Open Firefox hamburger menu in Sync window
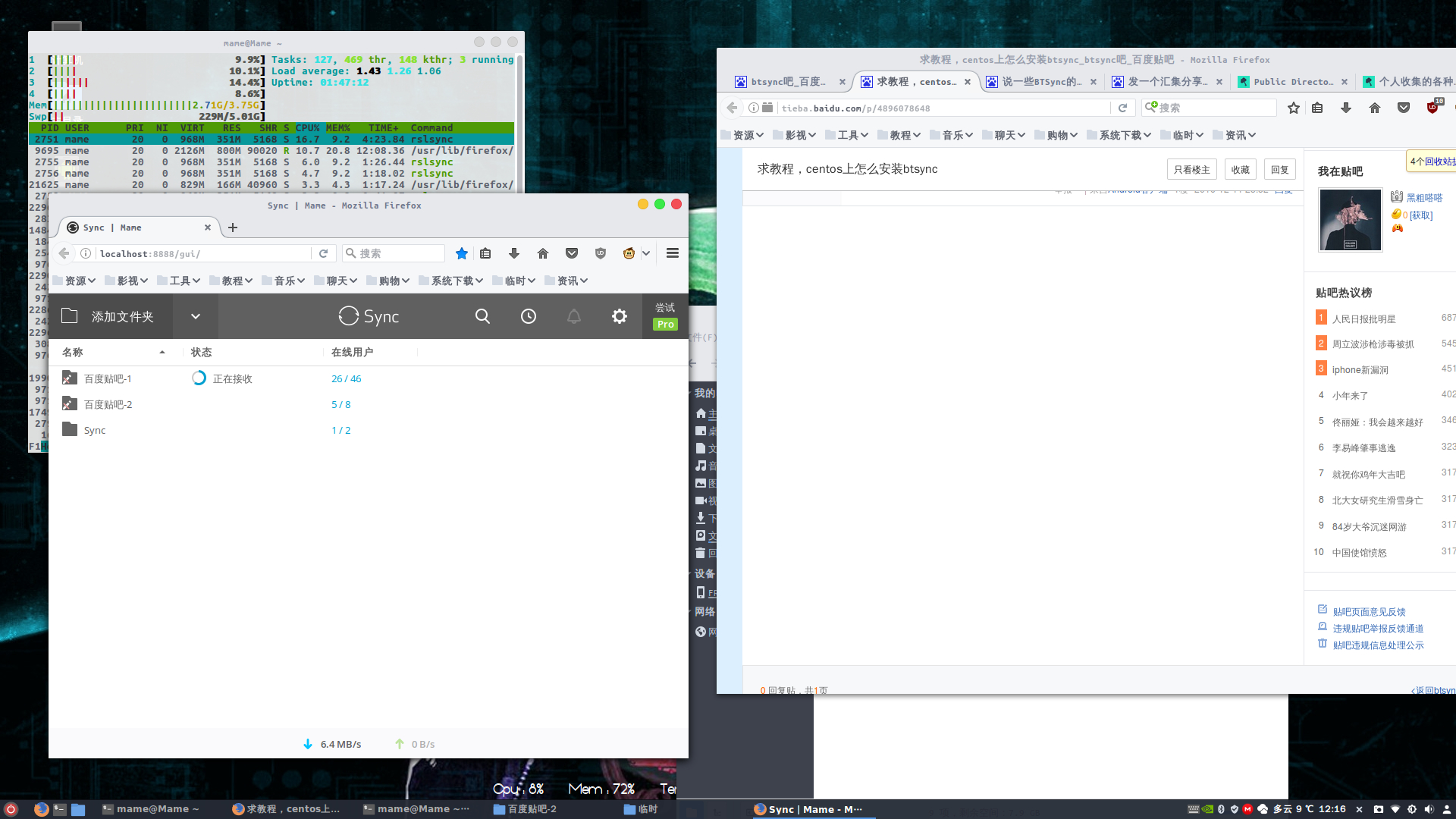This screenshot has width=1456, height=819. 673,253
